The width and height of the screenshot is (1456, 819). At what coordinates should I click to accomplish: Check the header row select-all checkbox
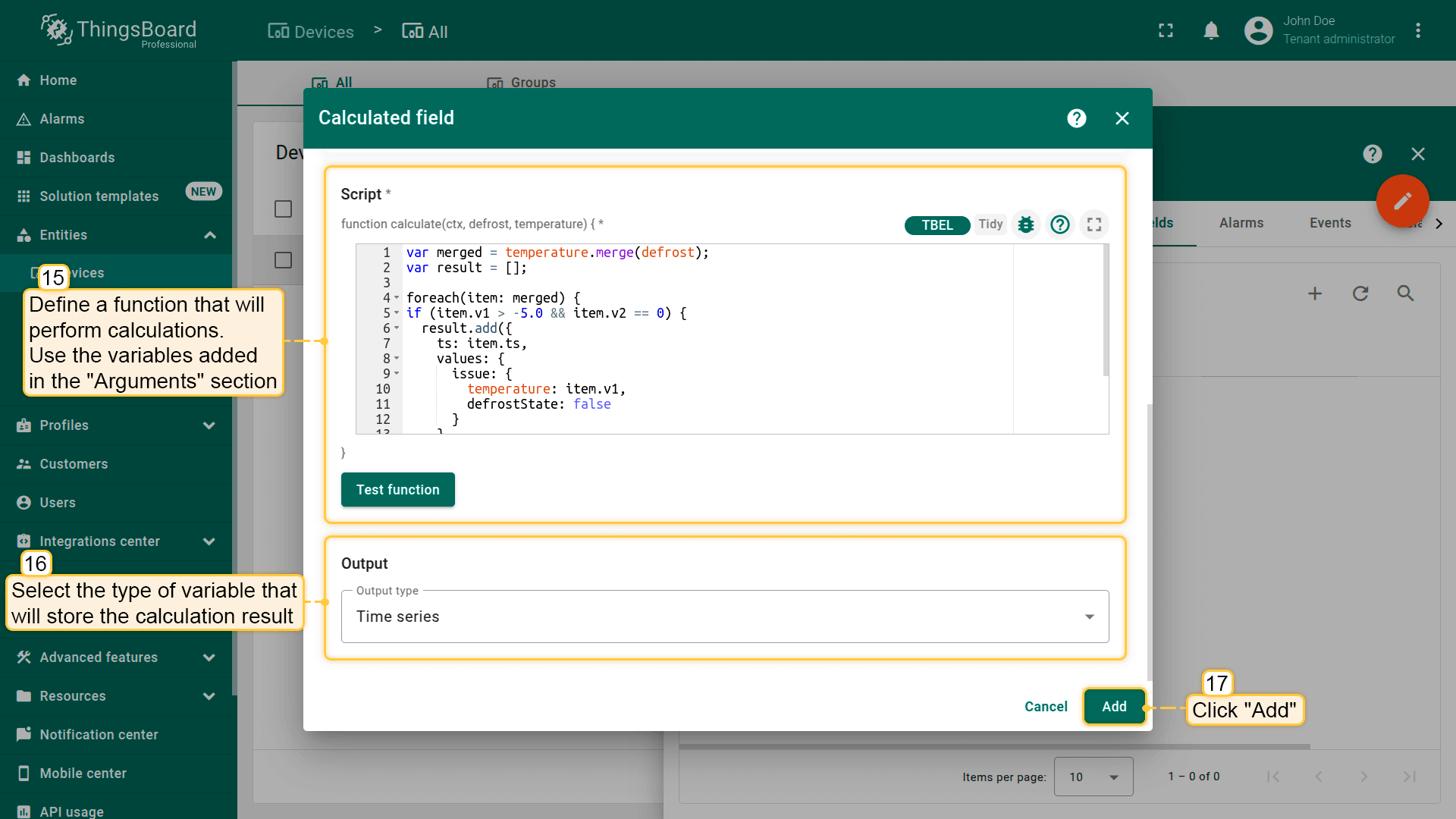(283, 209)
